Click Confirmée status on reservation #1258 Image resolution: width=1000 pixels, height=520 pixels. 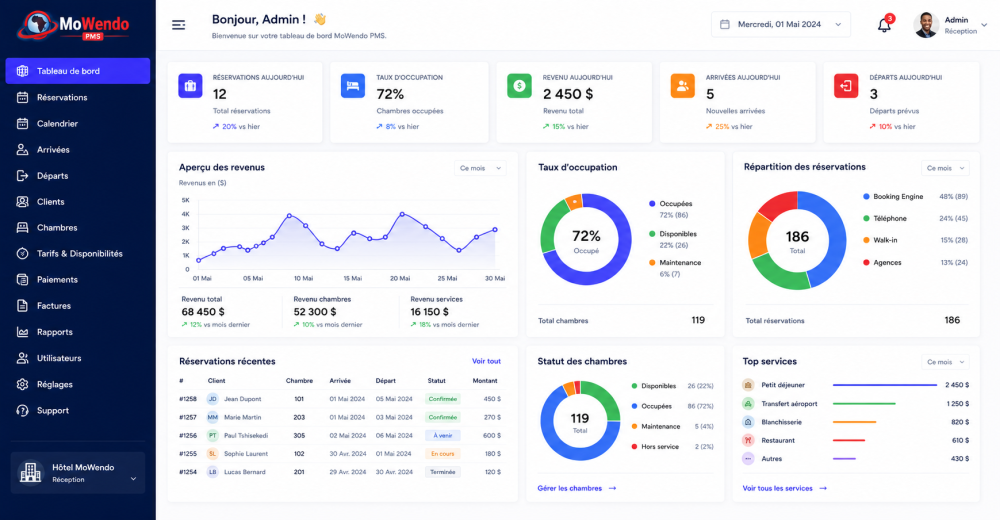(443, 399)
